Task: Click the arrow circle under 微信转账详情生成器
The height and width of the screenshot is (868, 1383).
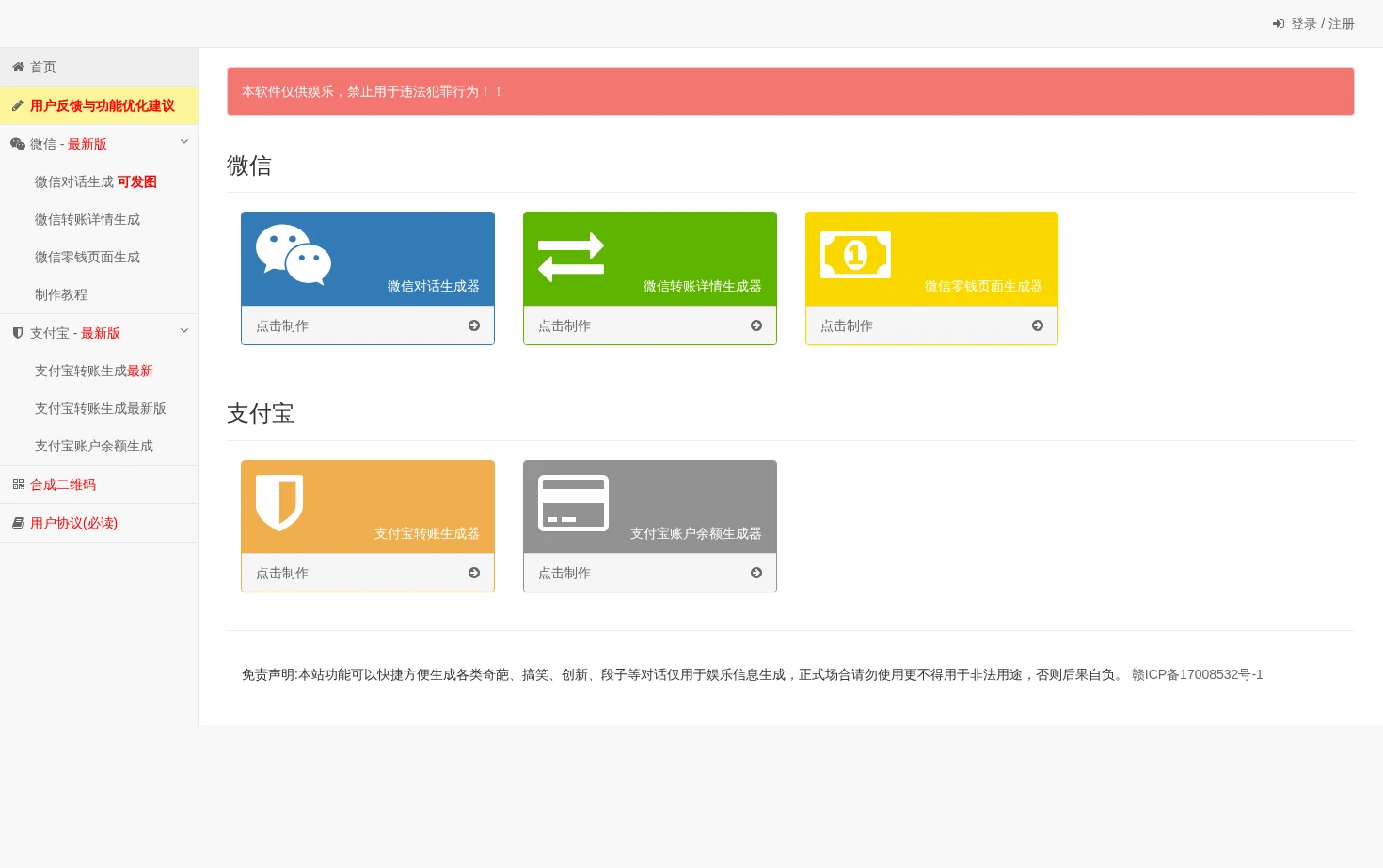Action: tap(756, 325)
